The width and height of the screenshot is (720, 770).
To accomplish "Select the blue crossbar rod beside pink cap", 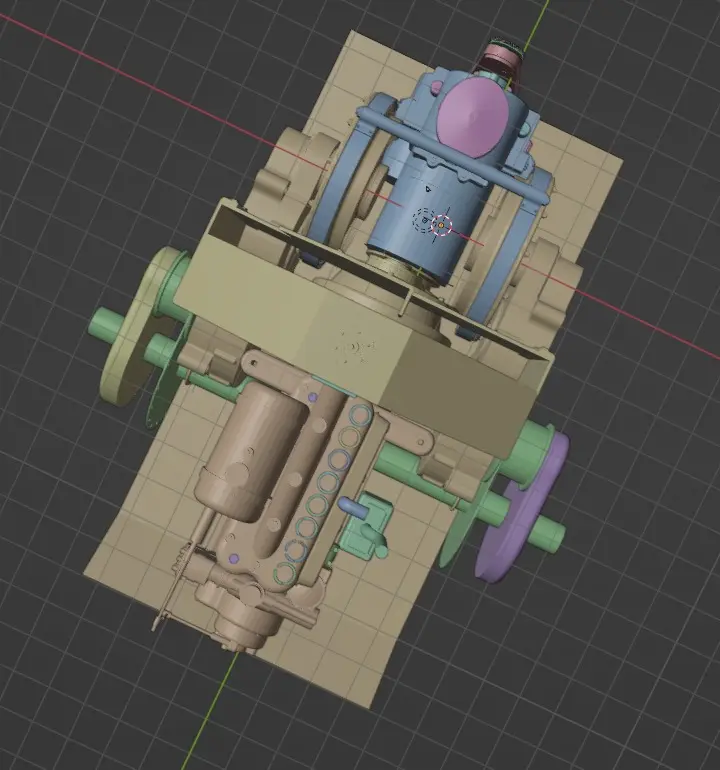I will pos(453,155).
